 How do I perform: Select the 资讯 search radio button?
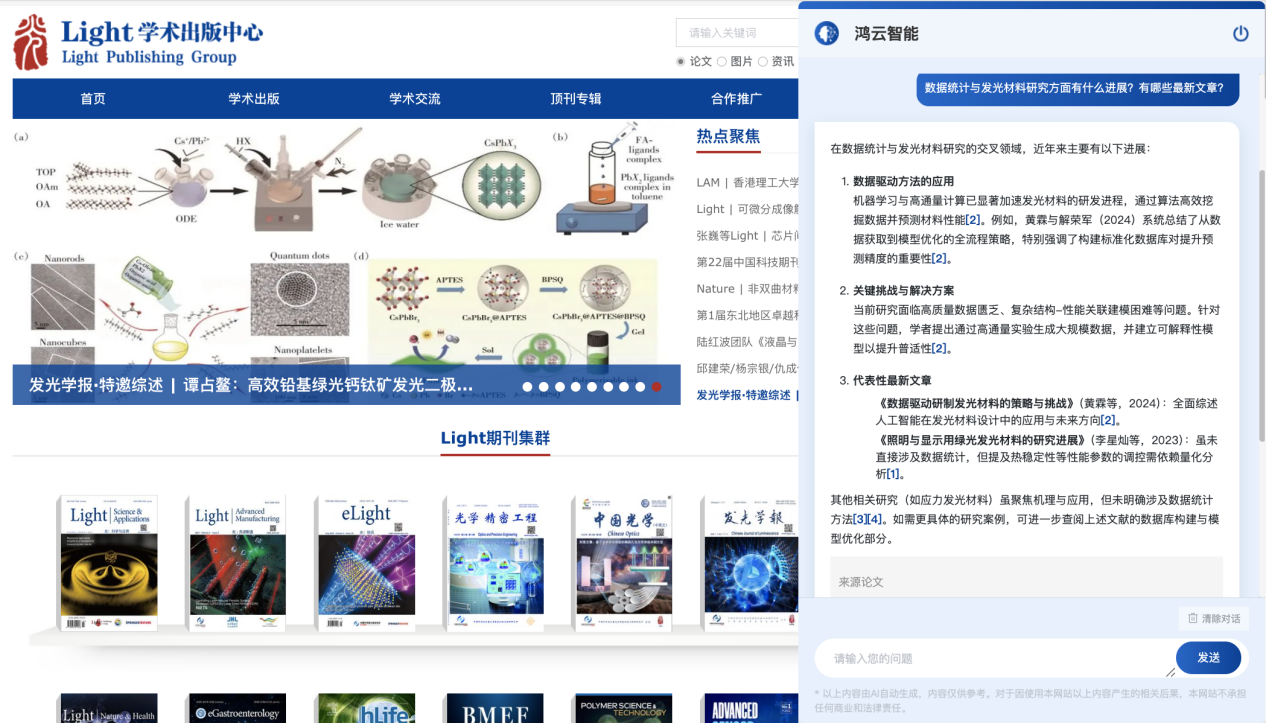(x=764, y=61)
